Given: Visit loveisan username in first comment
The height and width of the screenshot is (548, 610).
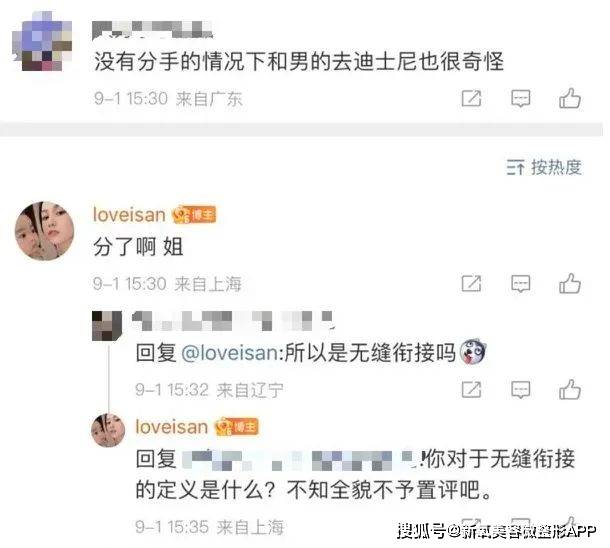Looking at the screenshot, I should pos(129,215).
